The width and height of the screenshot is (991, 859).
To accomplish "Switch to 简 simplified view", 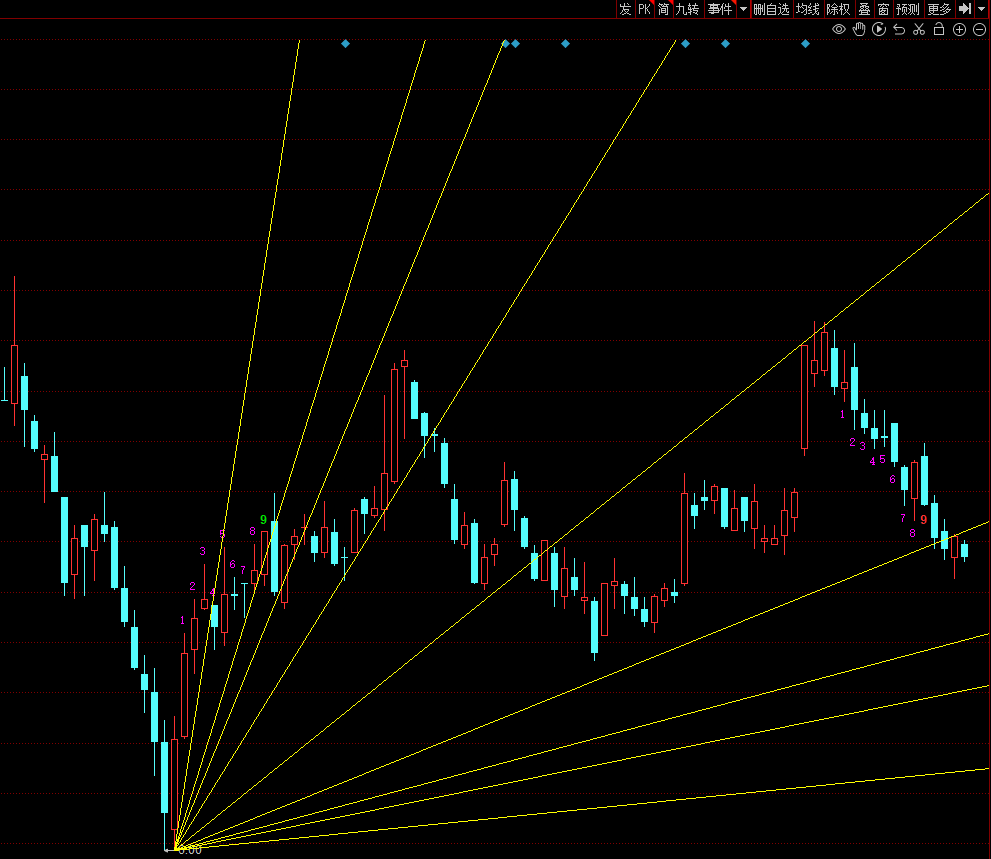I will tap(663, 9).
